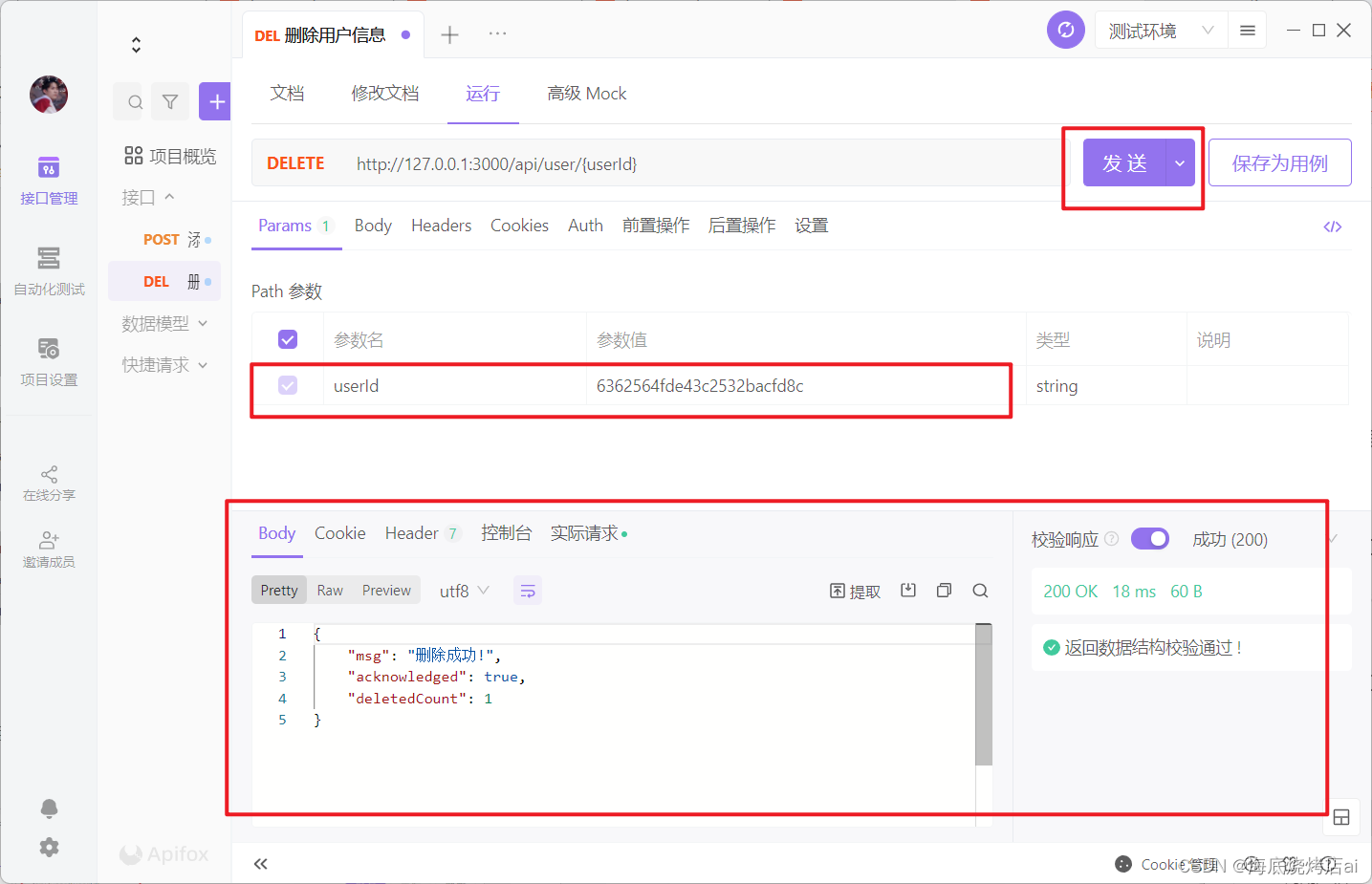Switch to 高级 Mock tab
This screenshot has height=884, width=1372.
(x=587, y=94)
